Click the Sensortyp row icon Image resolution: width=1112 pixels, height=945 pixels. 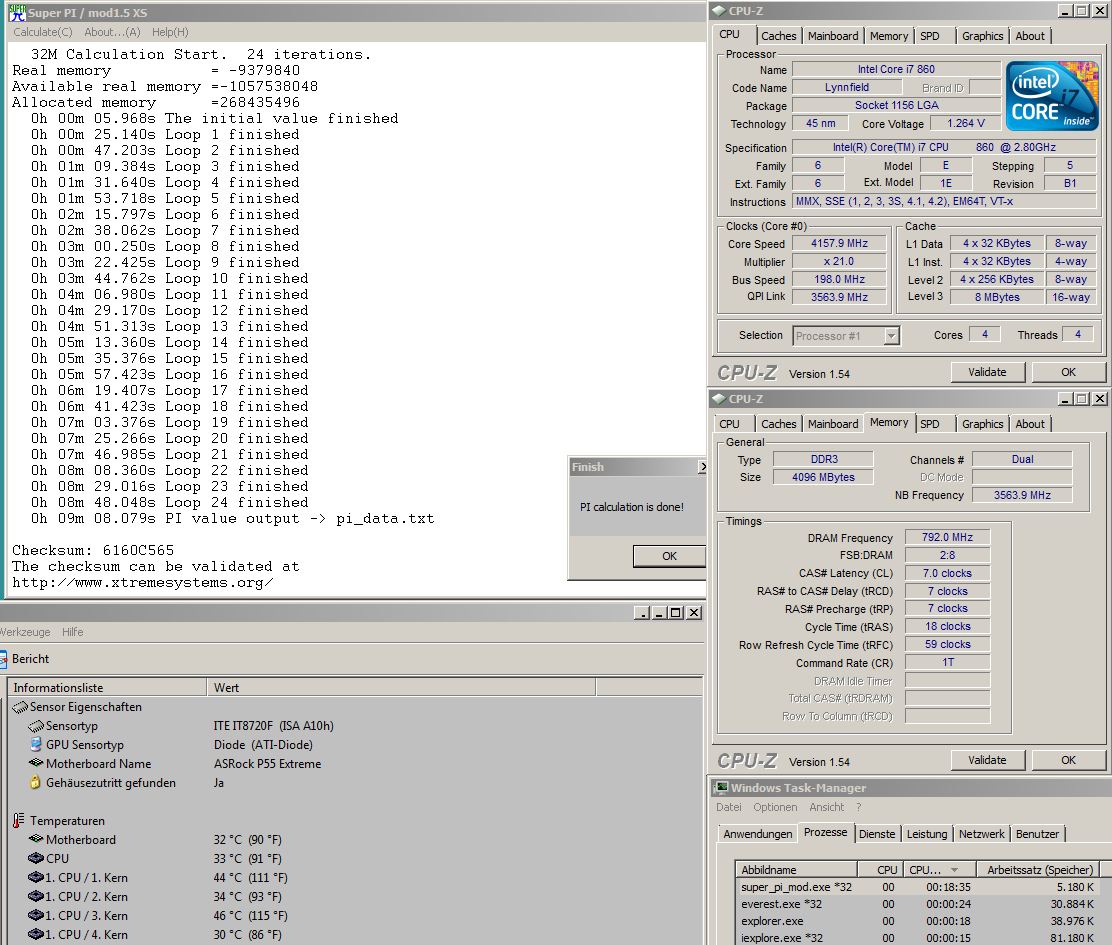point(35,726)
